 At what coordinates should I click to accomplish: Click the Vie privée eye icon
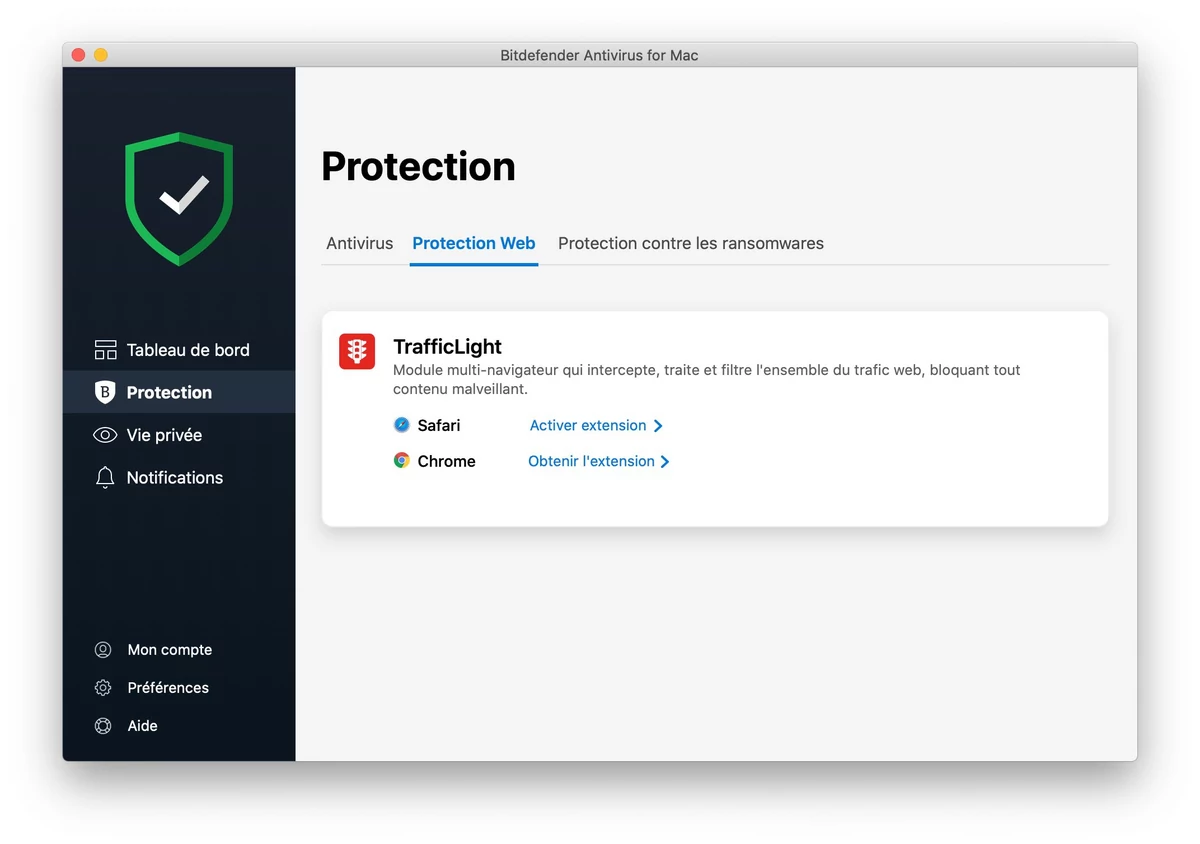(x=105, y=435)
